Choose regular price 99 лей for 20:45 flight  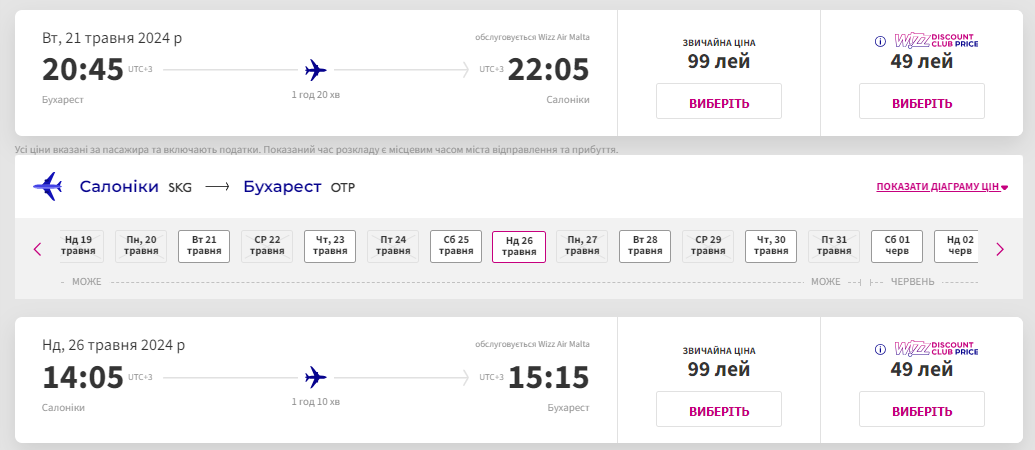(x=718, y=102)
